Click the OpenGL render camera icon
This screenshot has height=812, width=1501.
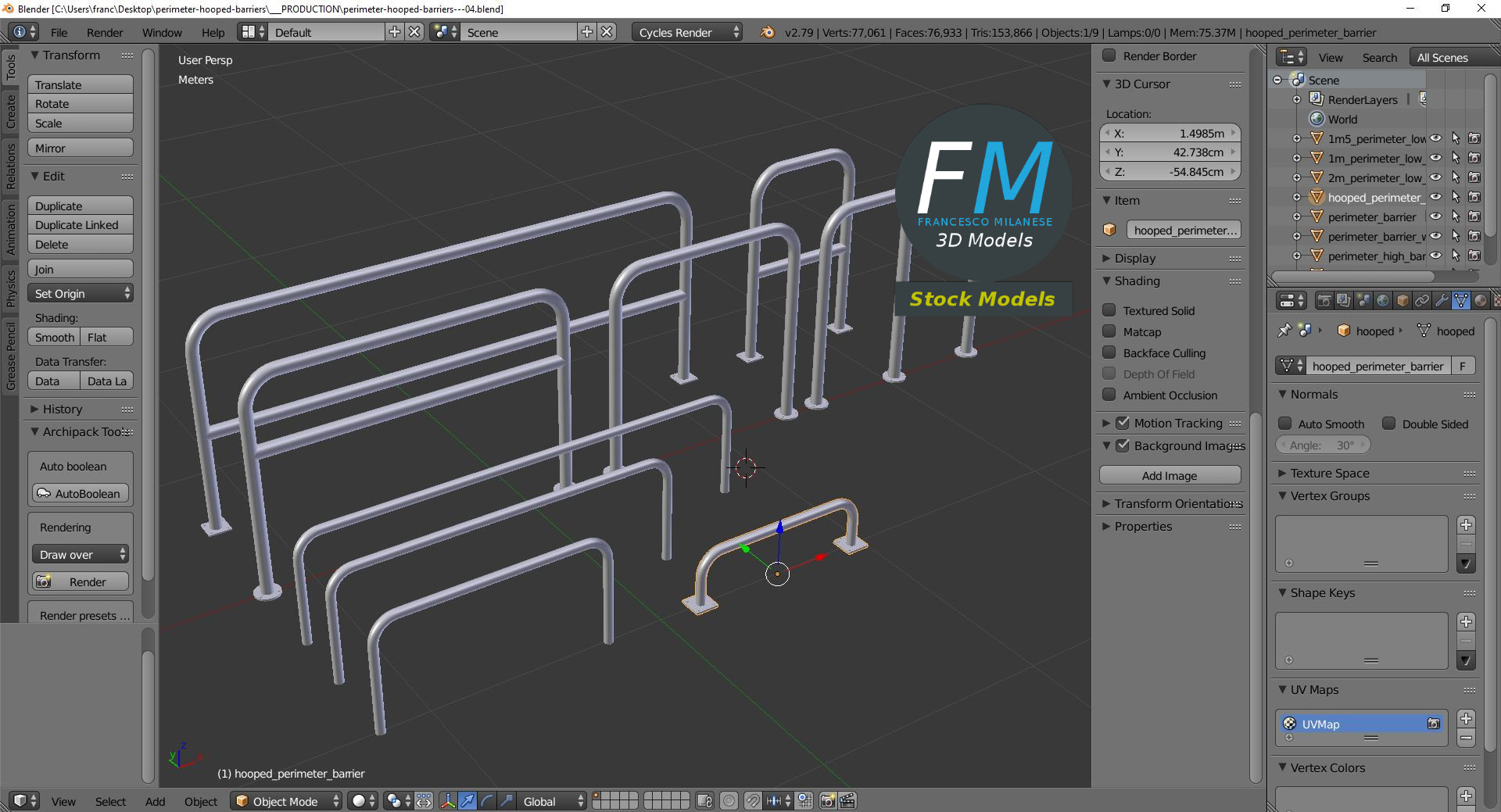point(827,801)
